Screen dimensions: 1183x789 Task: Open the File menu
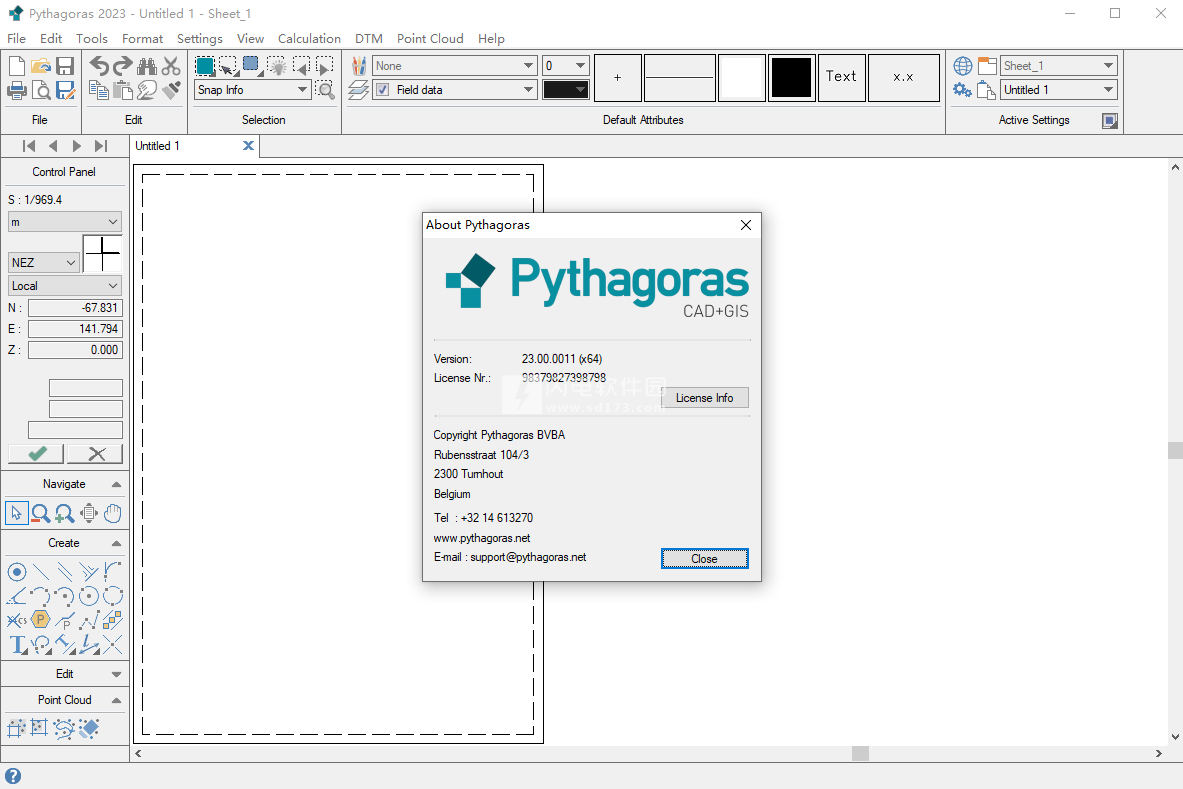(16, 38)
